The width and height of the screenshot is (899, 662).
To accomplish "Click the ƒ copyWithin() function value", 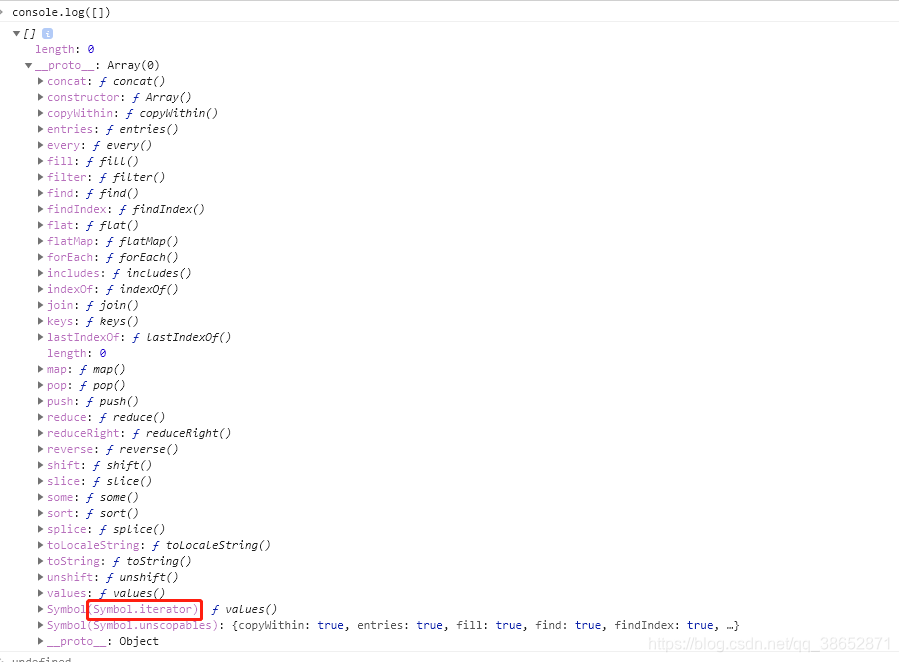I will (171, 113).
